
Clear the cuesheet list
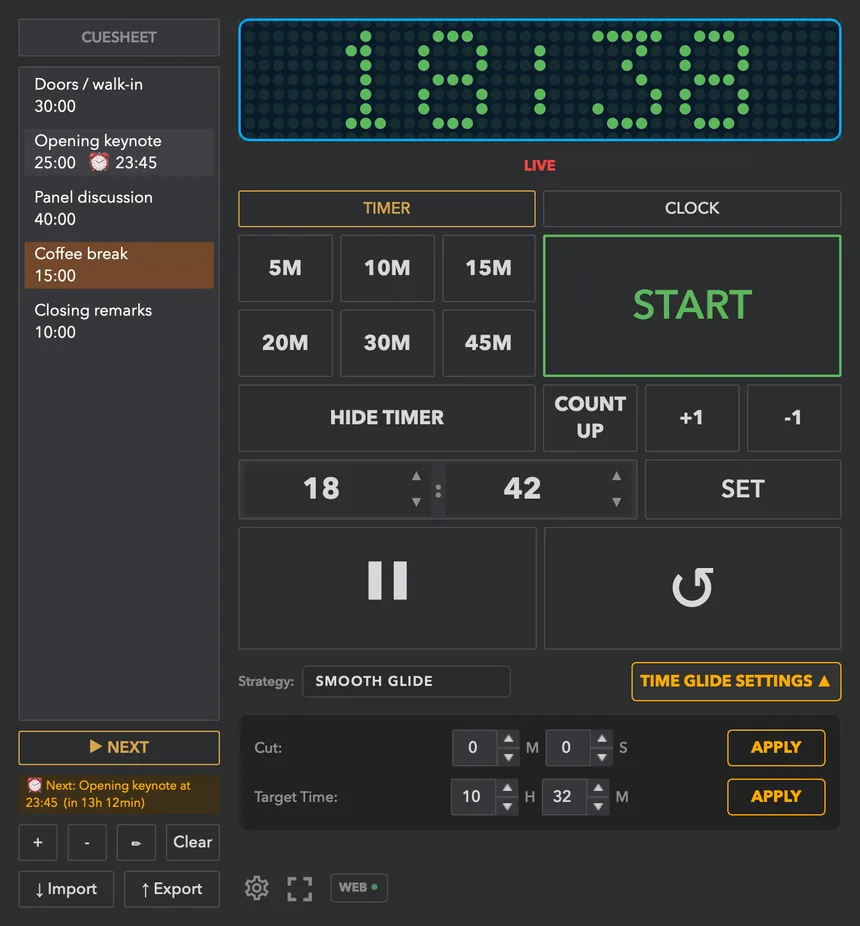point(193,842)
